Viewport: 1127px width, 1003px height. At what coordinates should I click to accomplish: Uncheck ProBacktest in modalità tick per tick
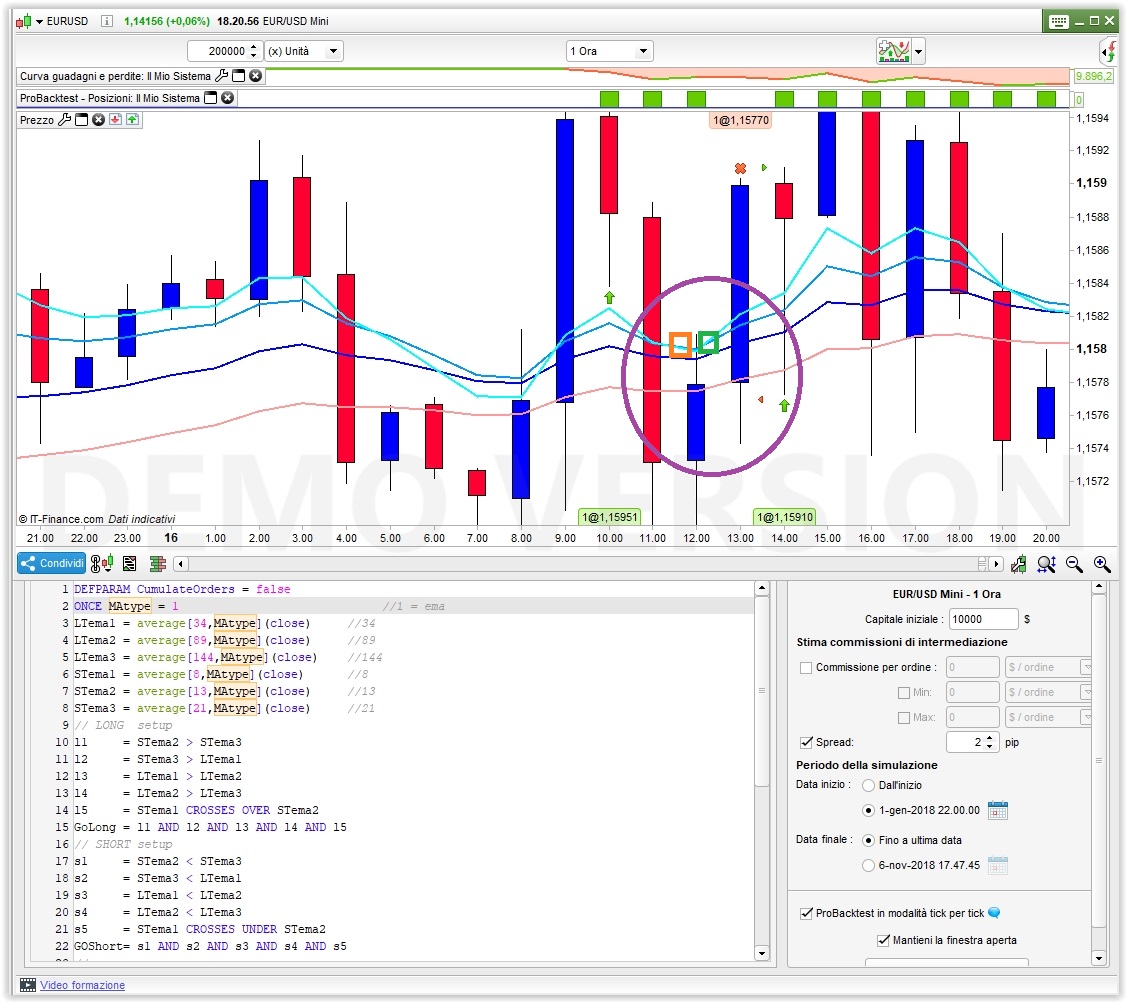click(806, 913)
